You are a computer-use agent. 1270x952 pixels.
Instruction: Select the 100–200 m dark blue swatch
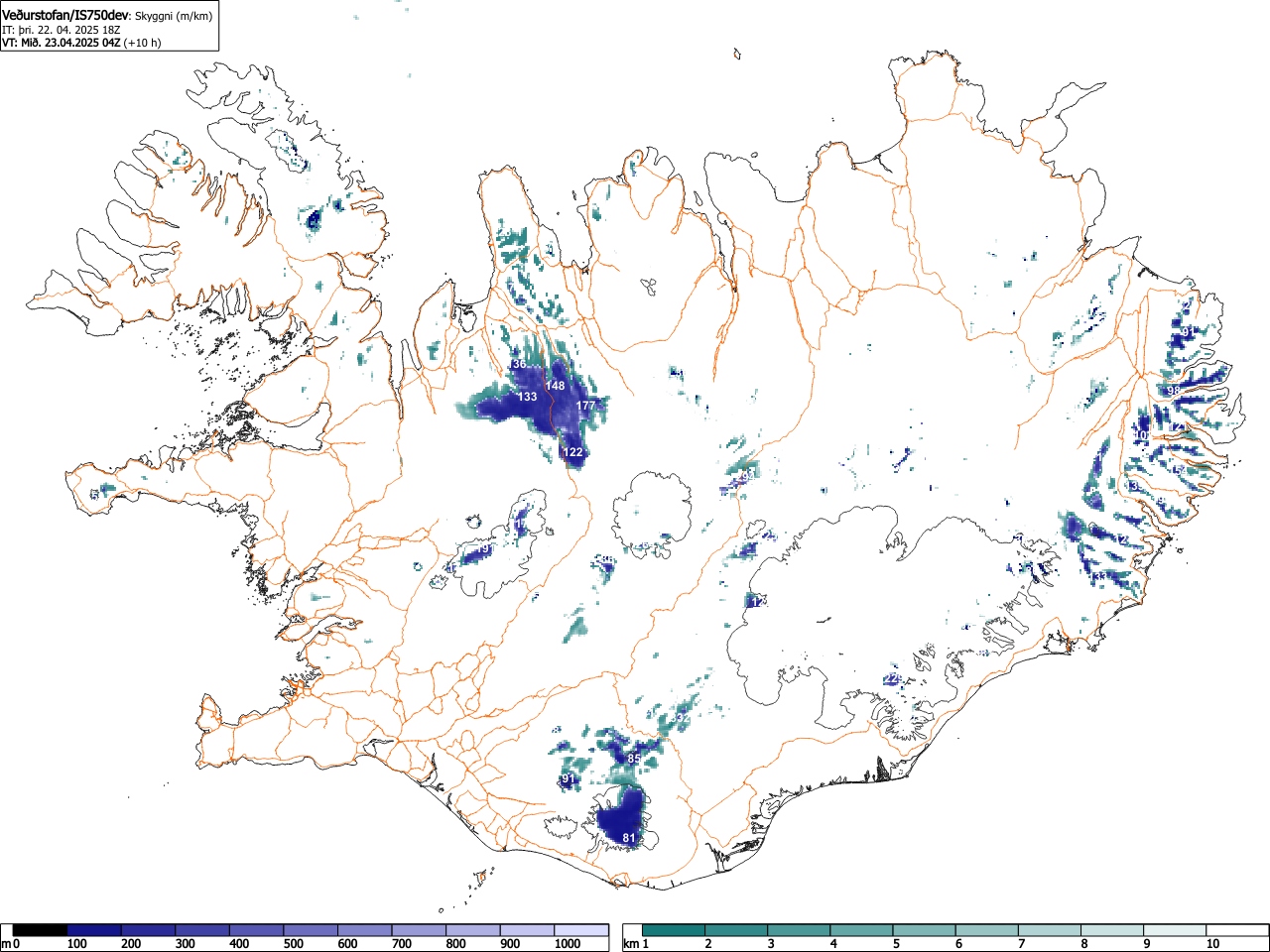click(x=94, y=930)
